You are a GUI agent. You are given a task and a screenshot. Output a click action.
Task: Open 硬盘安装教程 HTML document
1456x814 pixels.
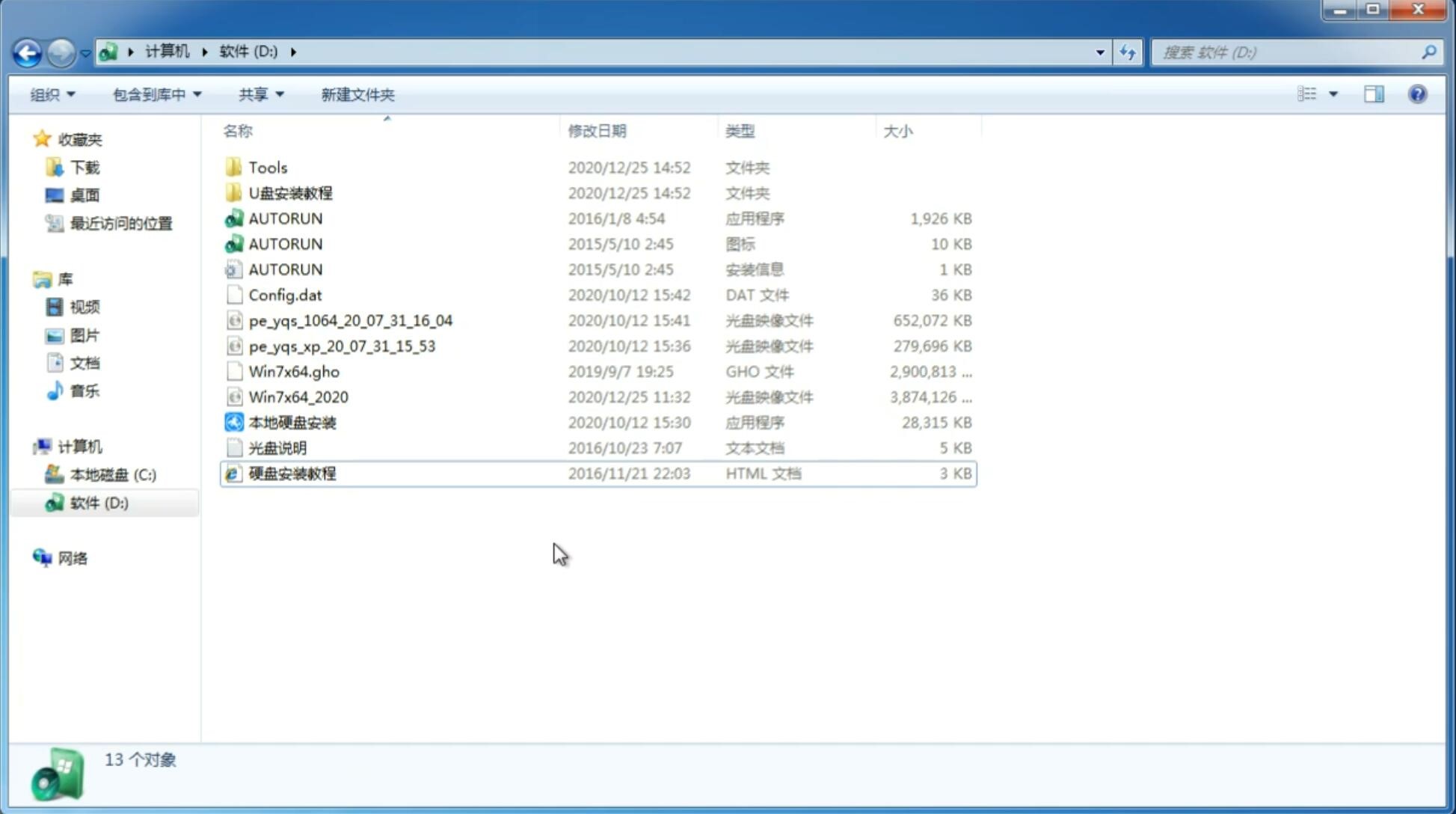[292, 473]
